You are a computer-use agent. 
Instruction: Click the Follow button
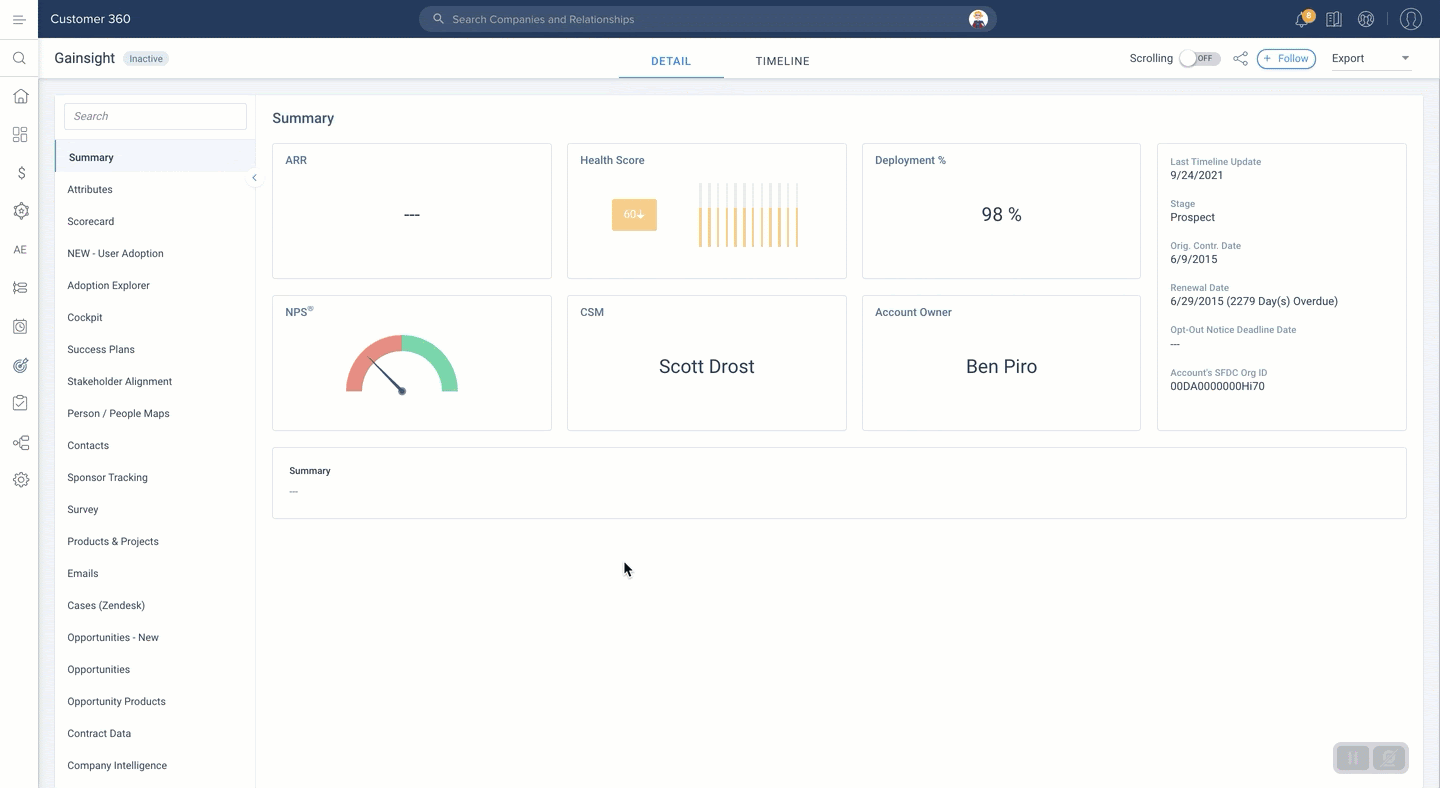(x=1286, y=59)
